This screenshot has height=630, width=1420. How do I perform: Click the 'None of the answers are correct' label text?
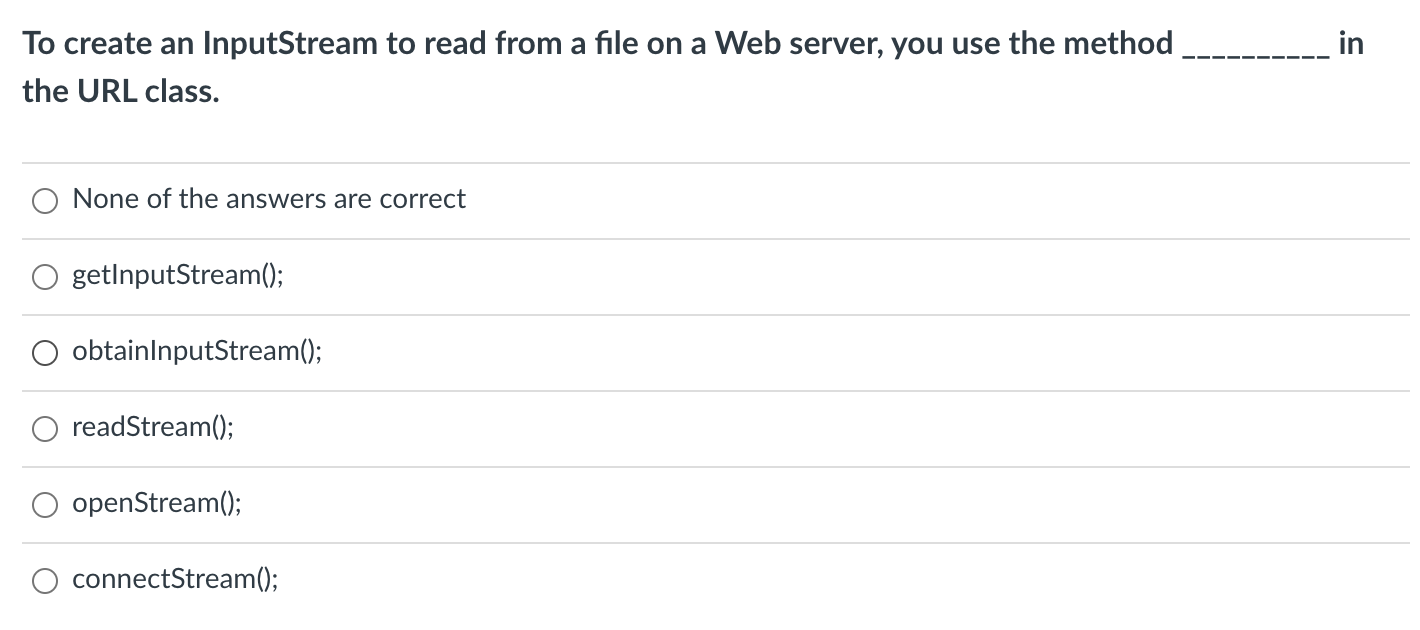269,199
